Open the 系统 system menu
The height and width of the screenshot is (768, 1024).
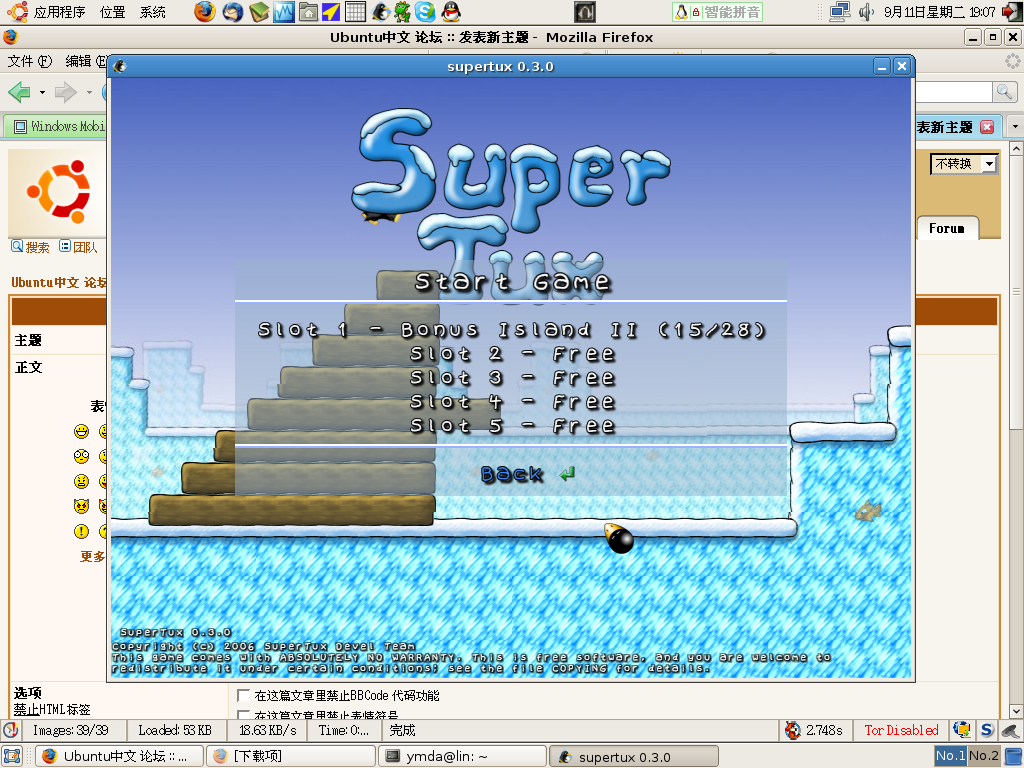tap(152, 12)
